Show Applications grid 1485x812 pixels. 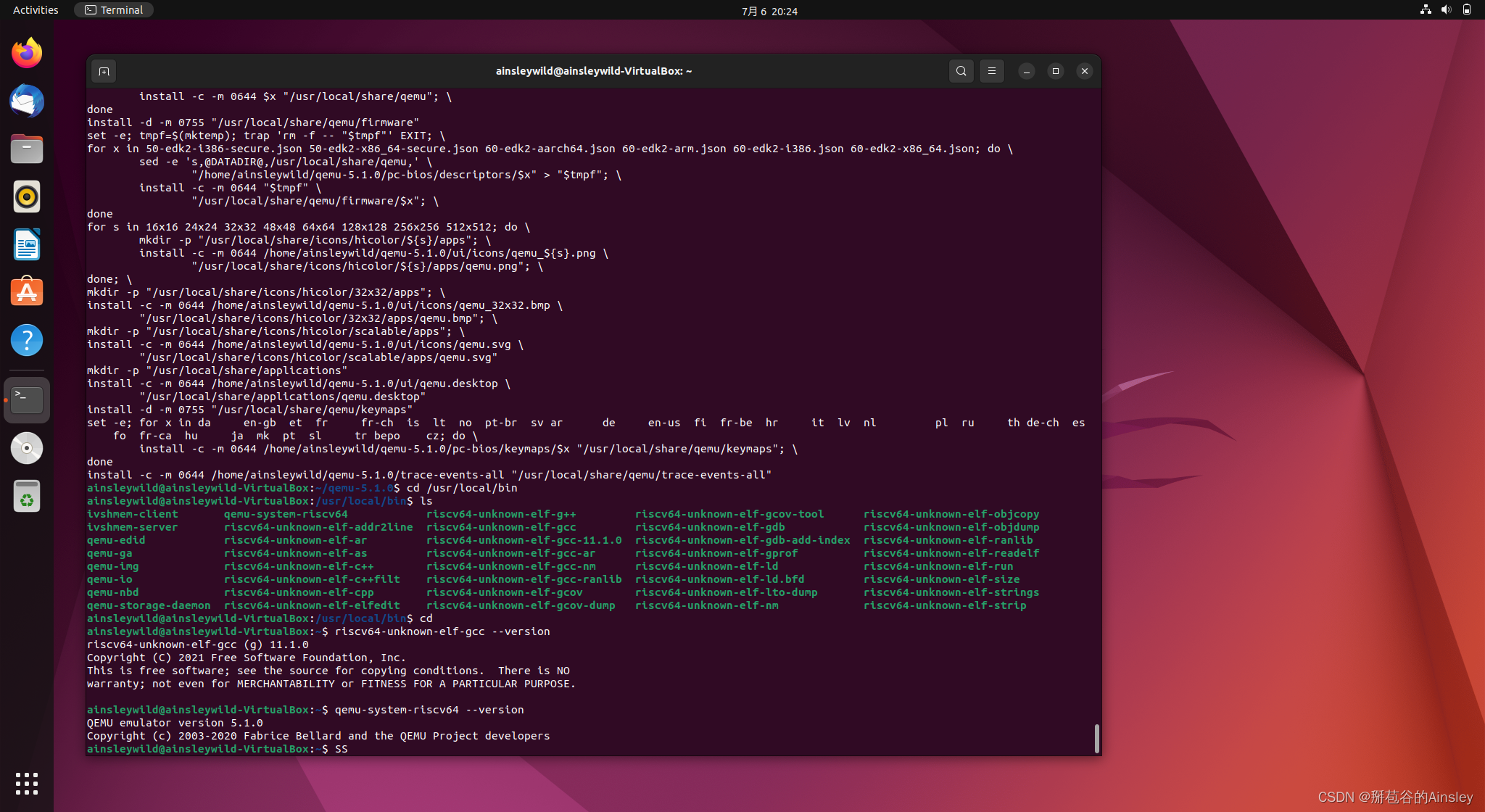27,783
